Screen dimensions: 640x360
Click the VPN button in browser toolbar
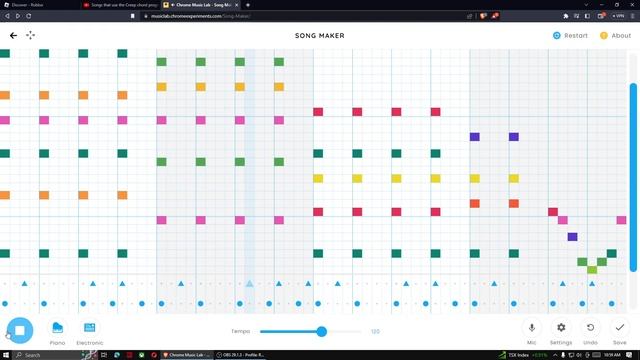[618, 16]
